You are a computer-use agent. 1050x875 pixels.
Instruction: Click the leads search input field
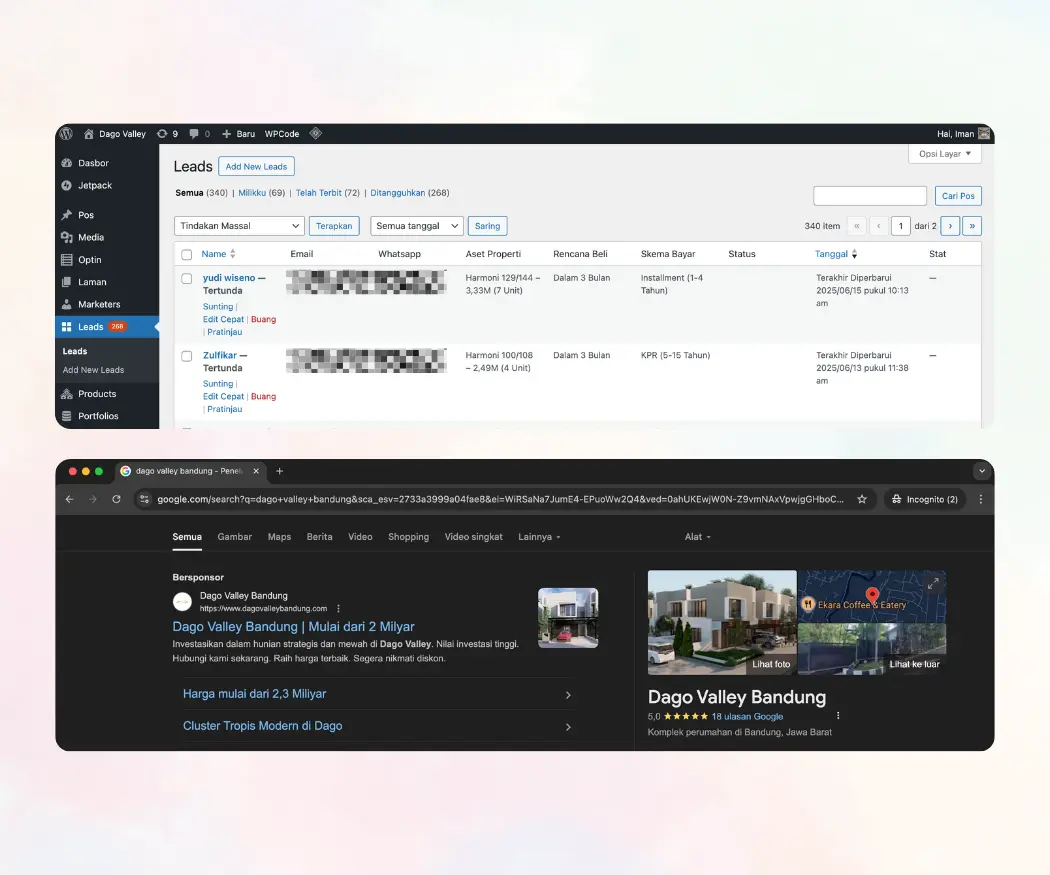[869, 196]
